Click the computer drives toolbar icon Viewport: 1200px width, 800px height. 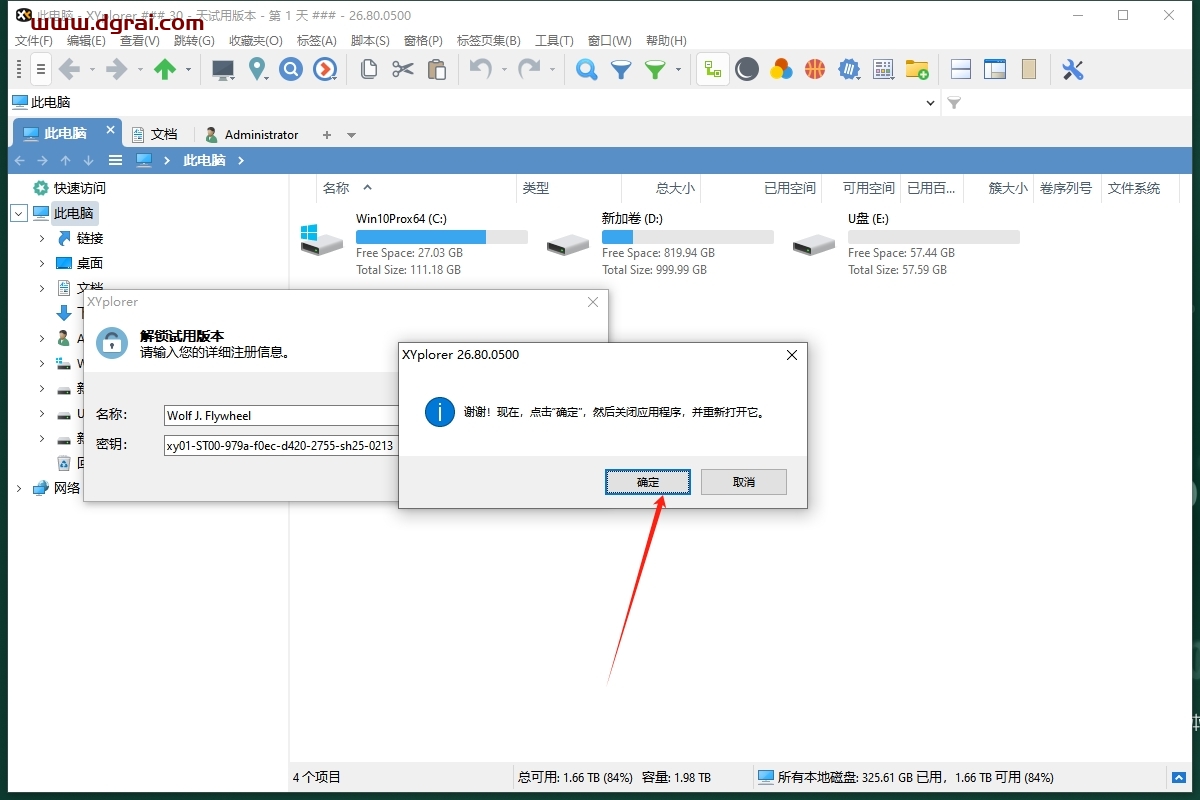223,69
